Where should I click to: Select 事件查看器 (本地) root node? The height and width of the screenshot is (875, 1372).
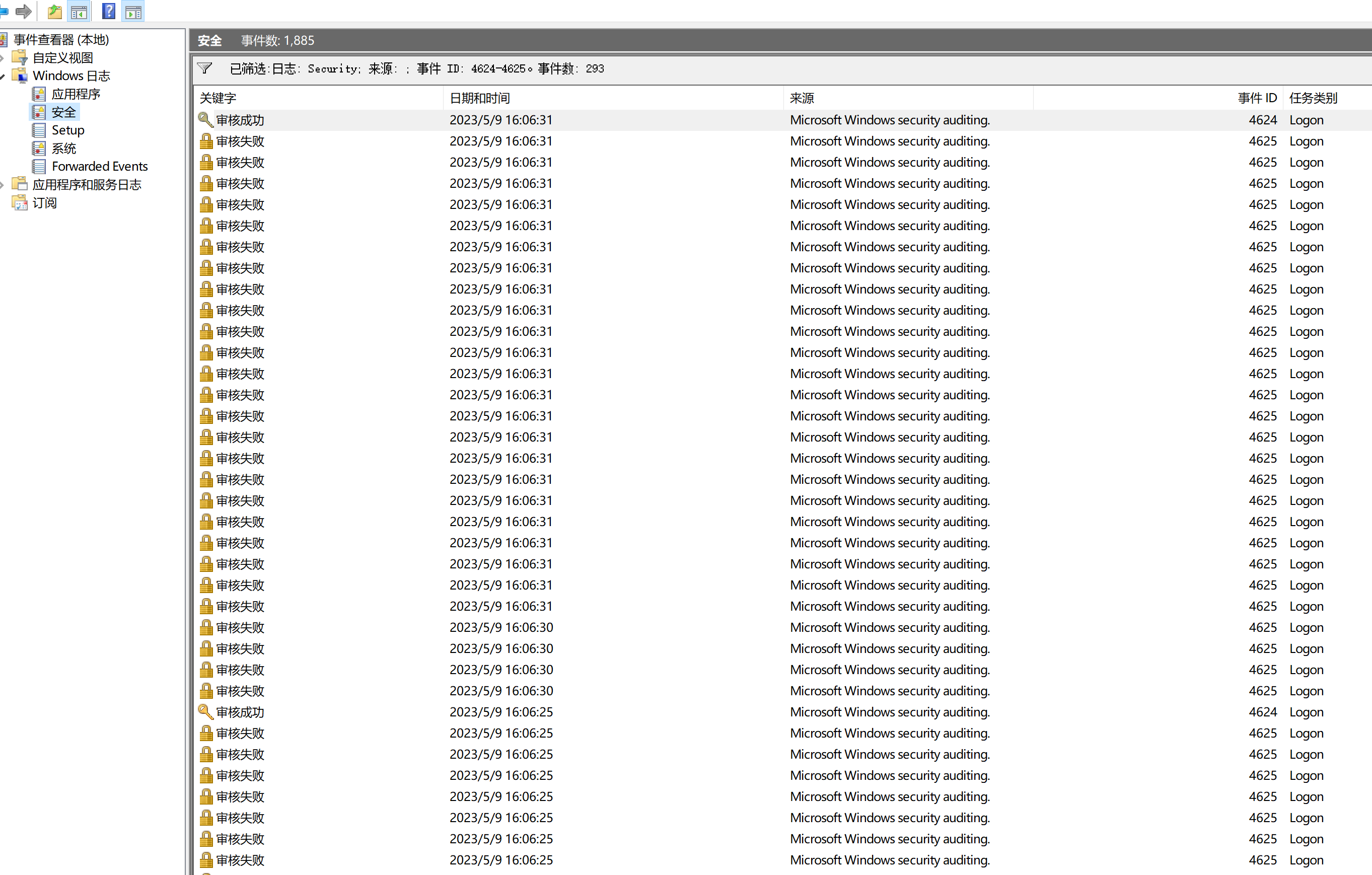point(61,39)
